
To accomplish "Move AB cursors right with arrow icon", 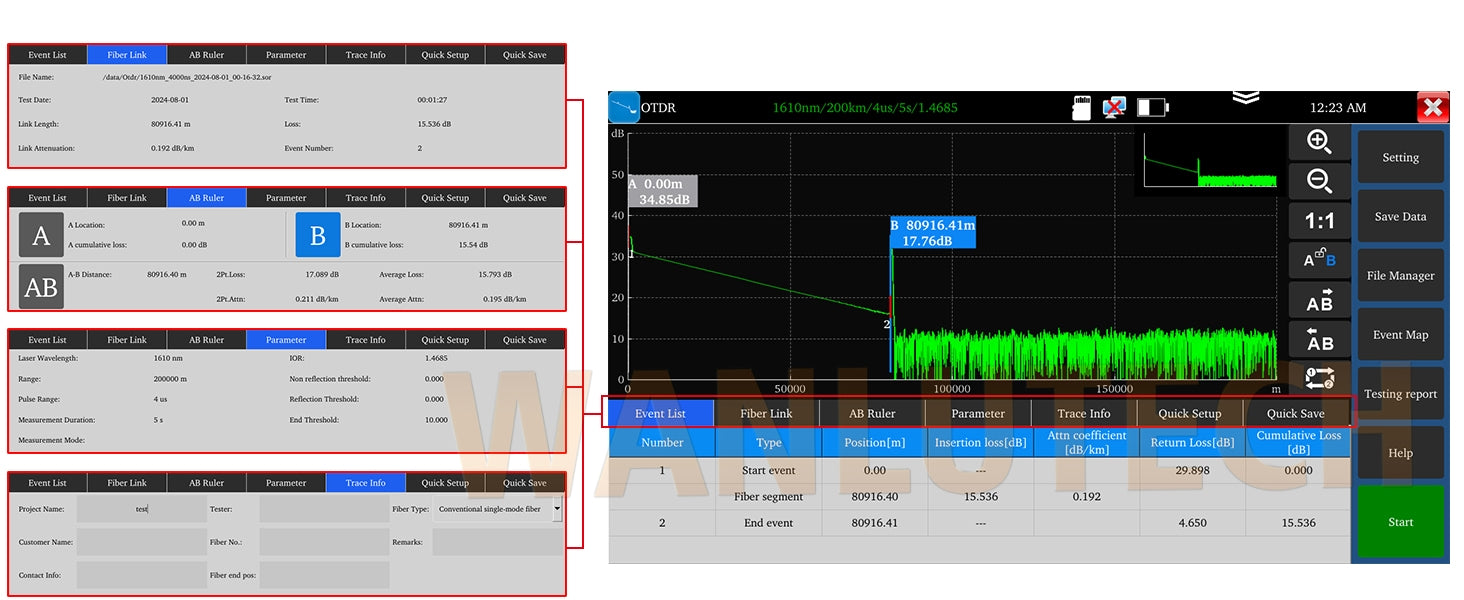I will [1319, 299].
